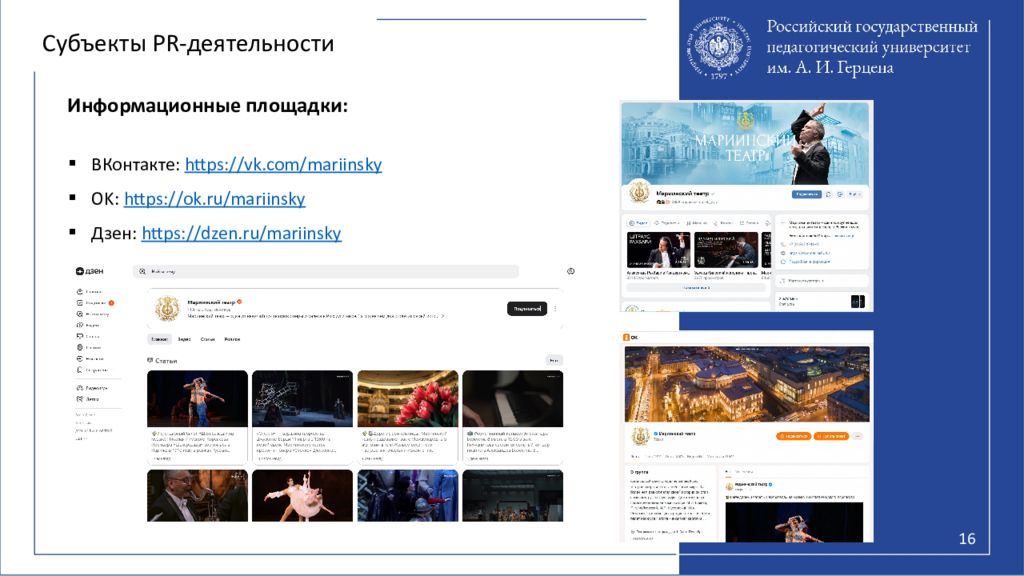Select the second tab on the Dzen channel
The width and height of the screenshot is (1024, 576).
184,339
